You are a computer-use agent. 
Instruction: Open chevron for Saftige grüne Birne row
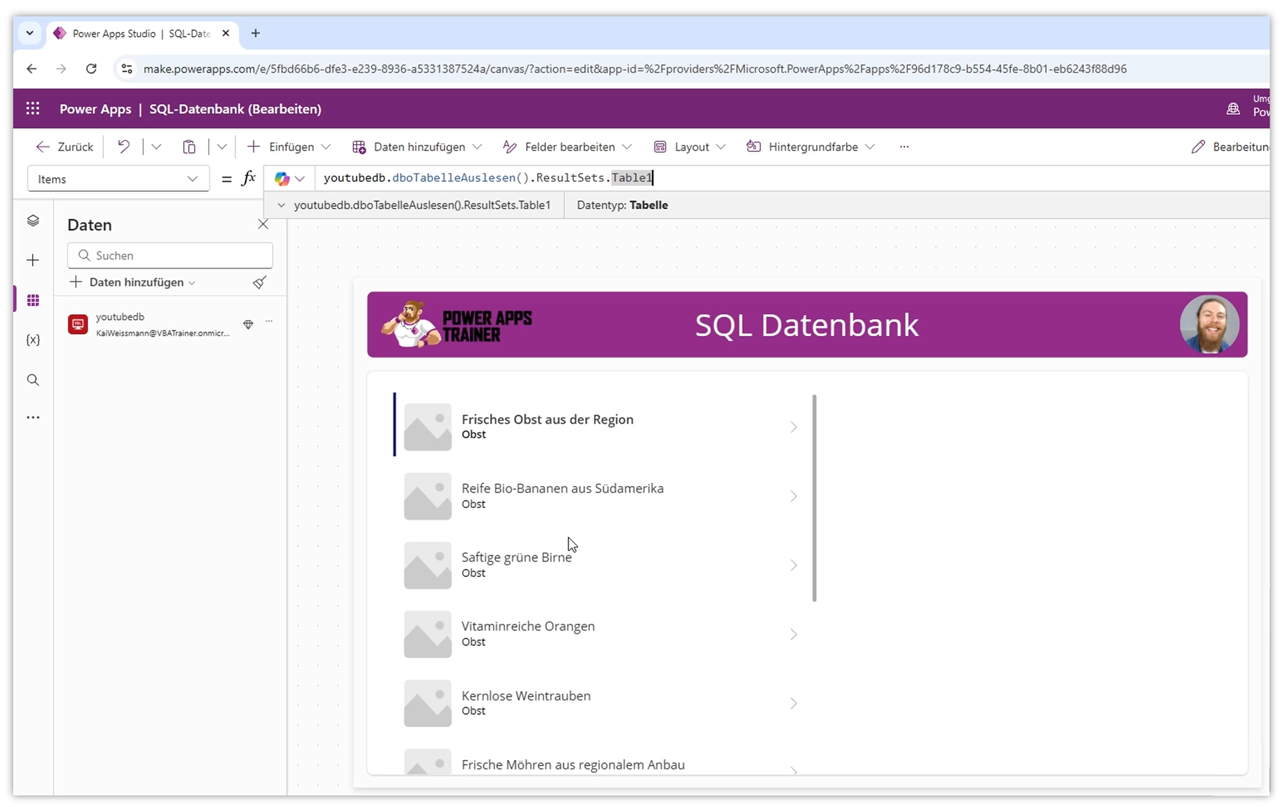point(793,565)
